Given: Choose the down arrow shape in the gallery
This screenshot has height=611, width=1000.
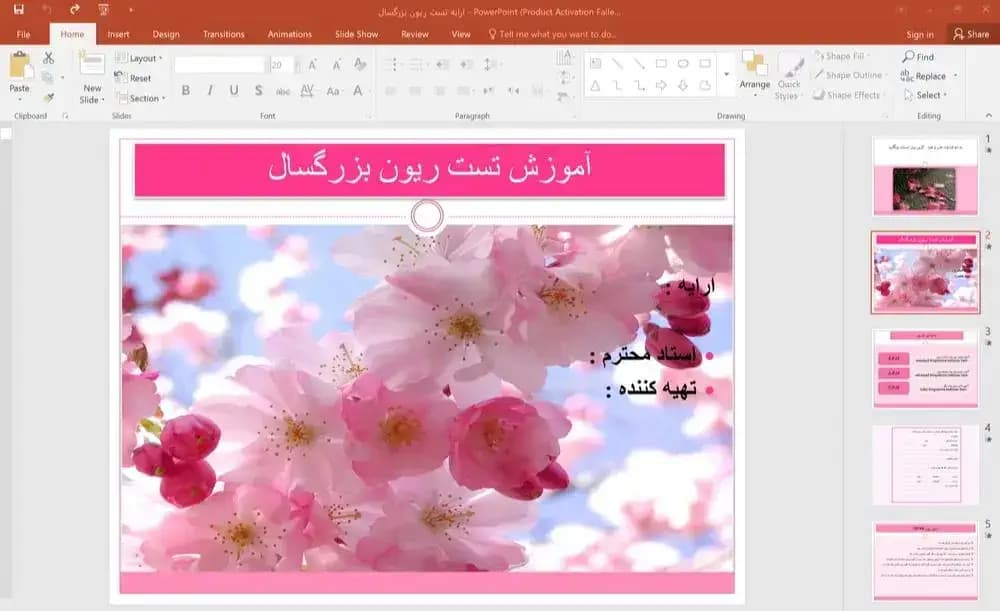Looking at the screenshot, I should click(x=683, y=85).
